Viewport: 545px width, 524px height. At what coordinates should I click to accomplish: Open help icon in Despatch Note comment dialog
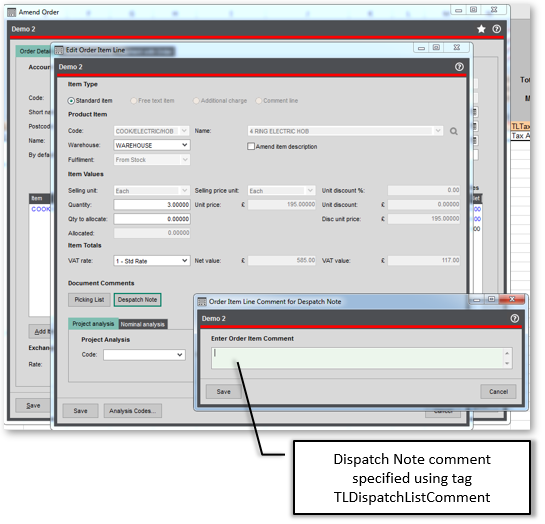point(515,318)
